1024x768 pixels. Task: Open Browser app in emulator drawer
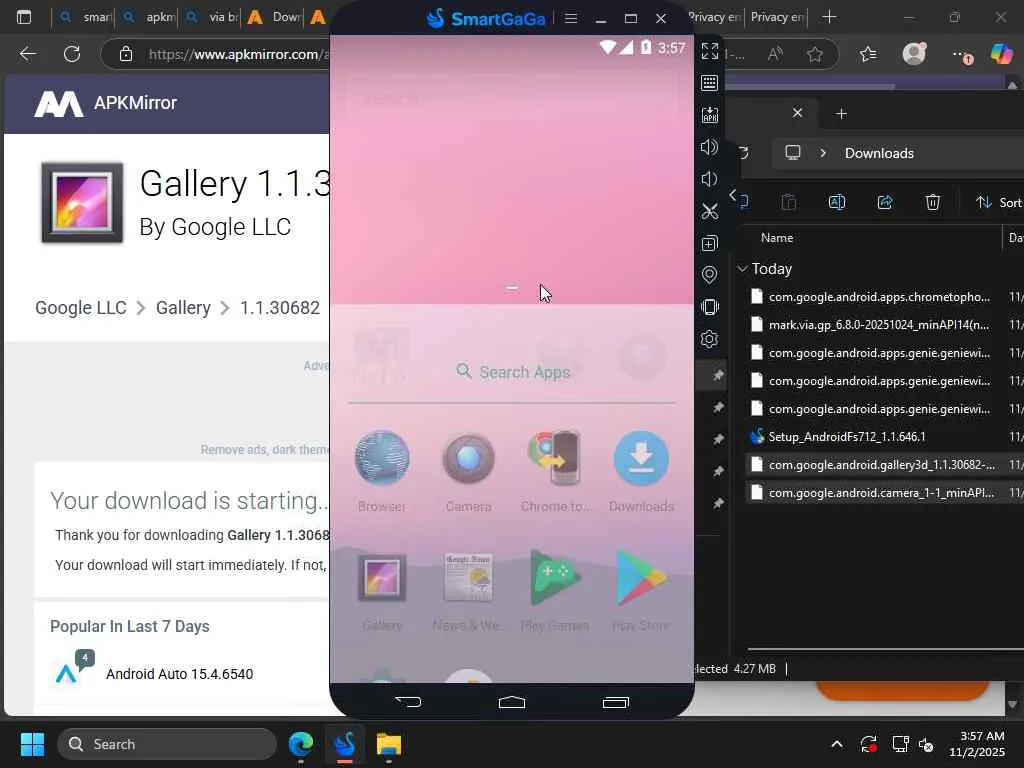coord(382,471)
